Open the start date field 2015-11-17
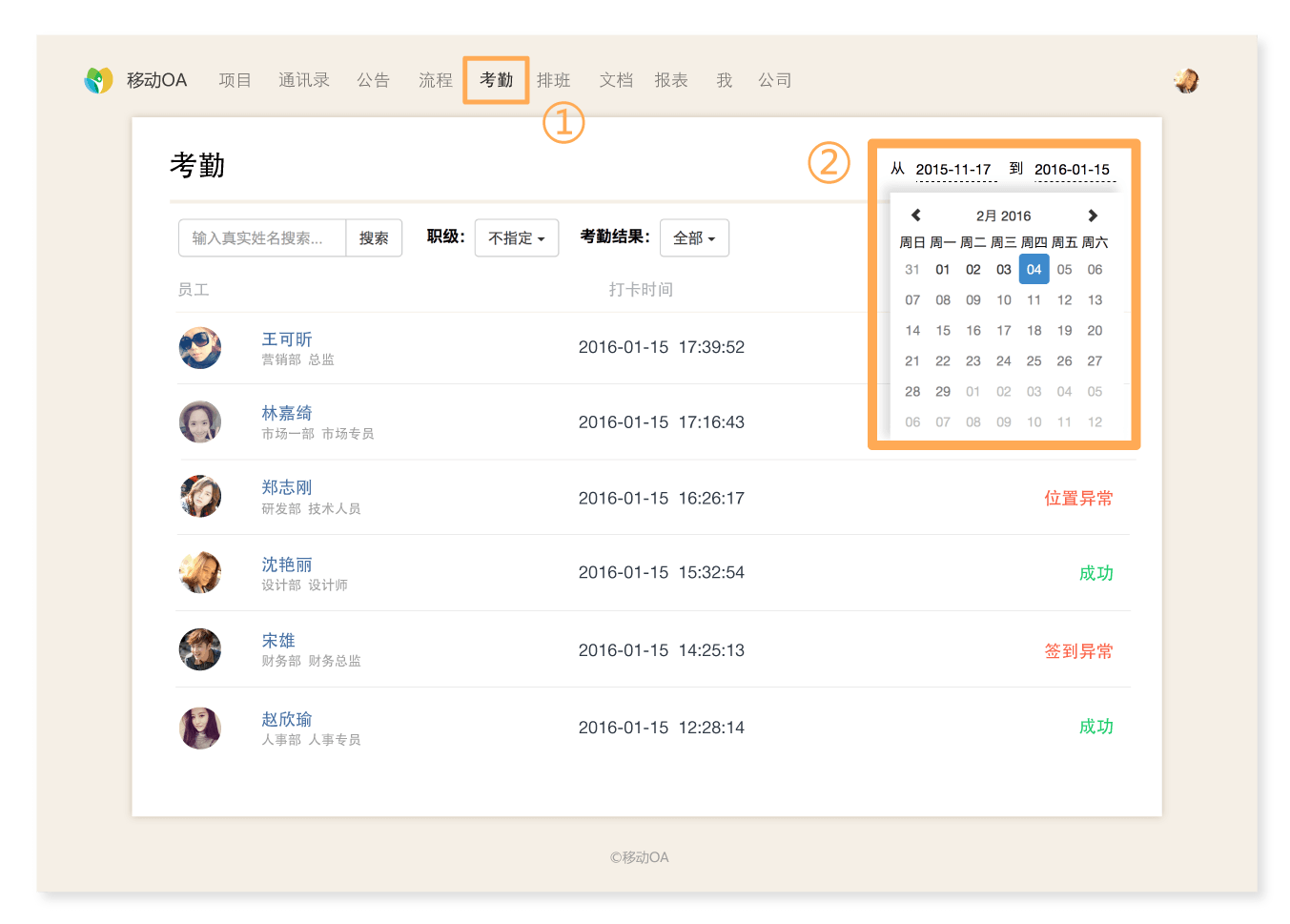This screenshot has height=924, width=1290. 952,170
